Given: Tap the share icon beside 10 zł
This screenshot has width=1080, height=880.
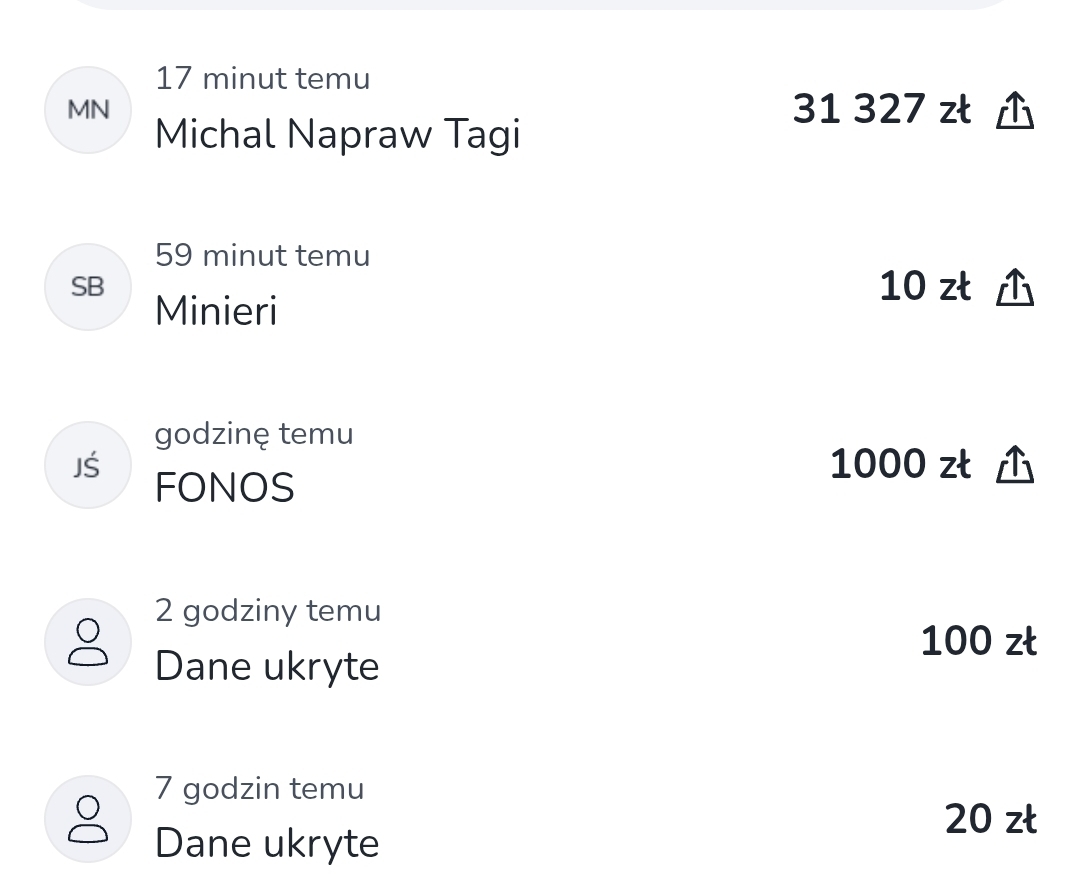Looking at the screenshot, I should 1014,287.
